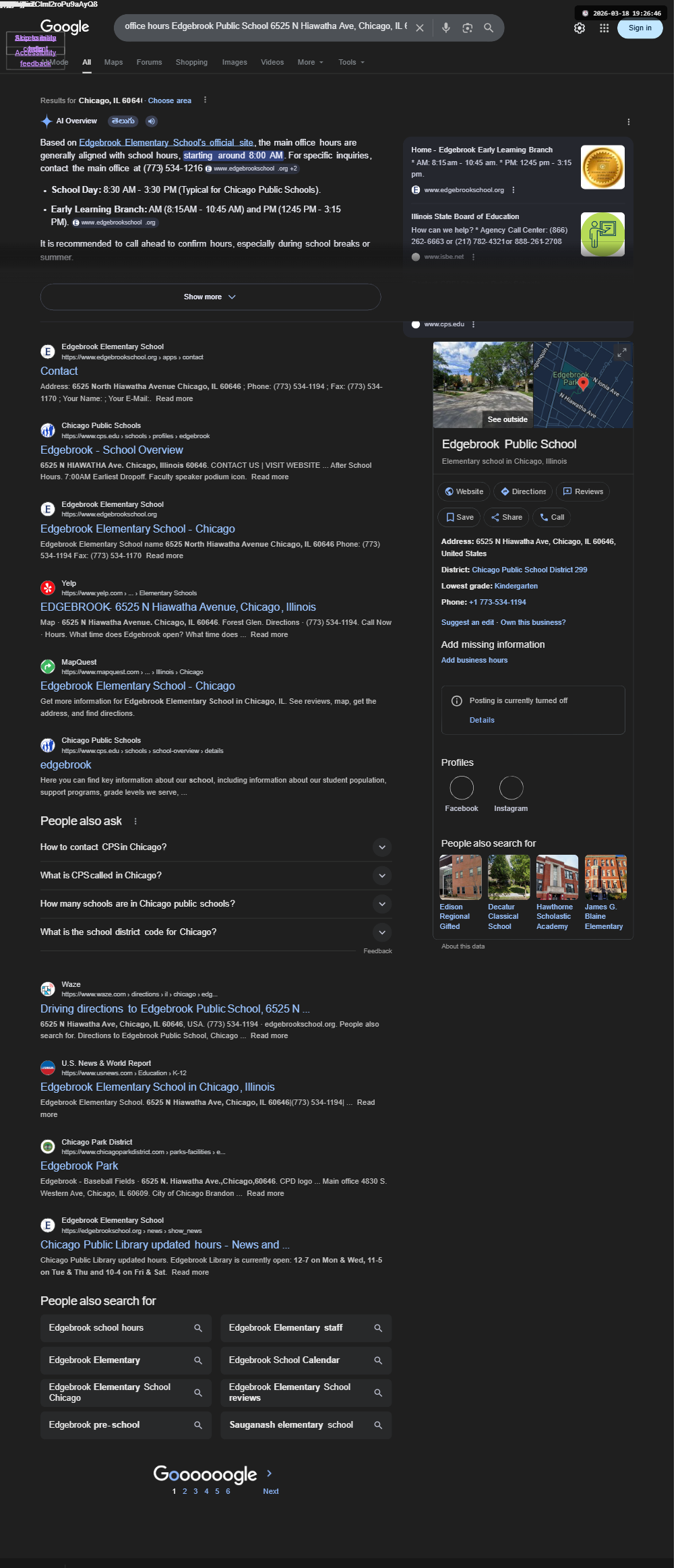Go to results page 3
Viewport: 682px width, 1568px height.
coord(195,1491)
